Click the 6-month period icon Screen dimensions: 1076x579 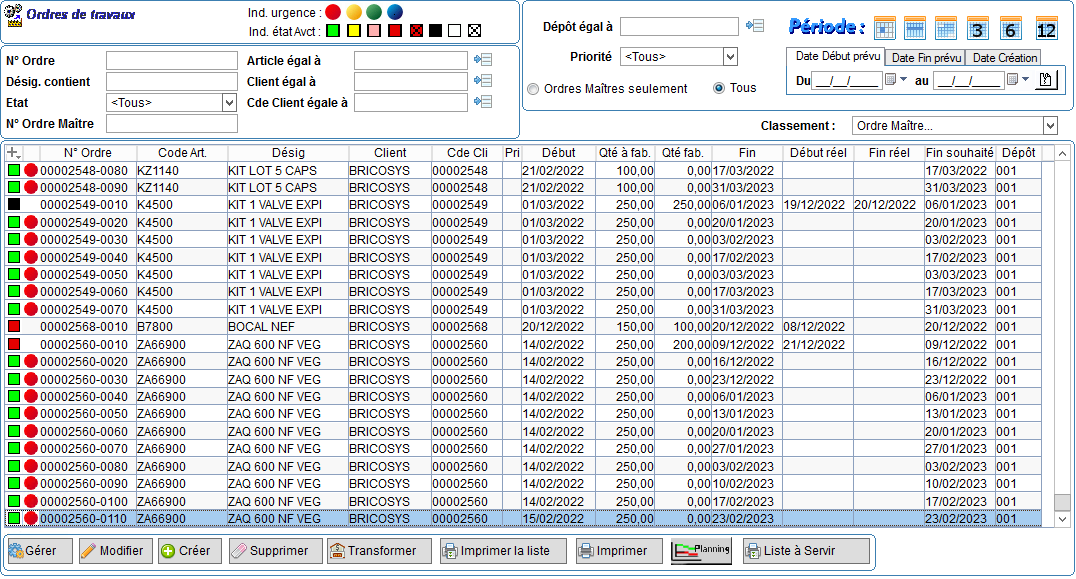pyautogui.click(x=1012, y=29)
